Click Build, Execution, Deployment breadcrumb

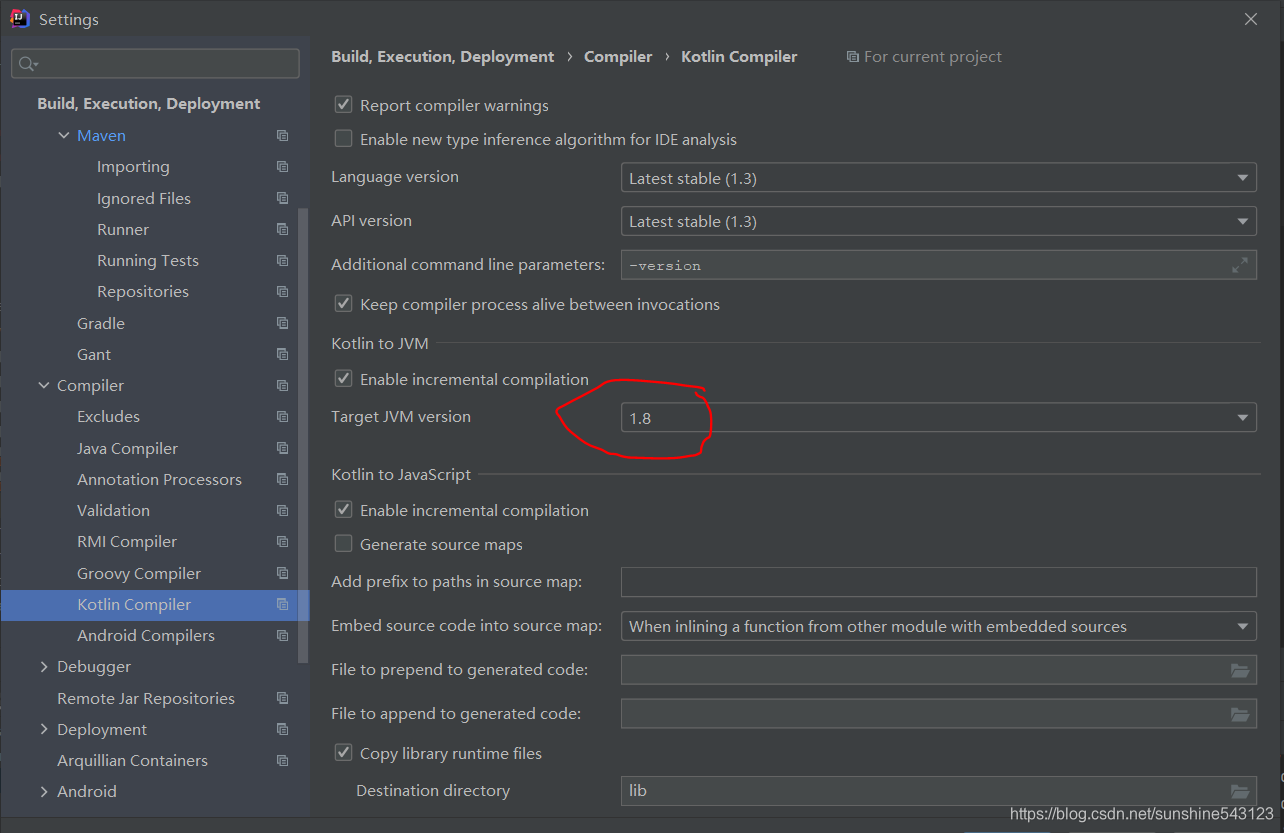(442, 57)
